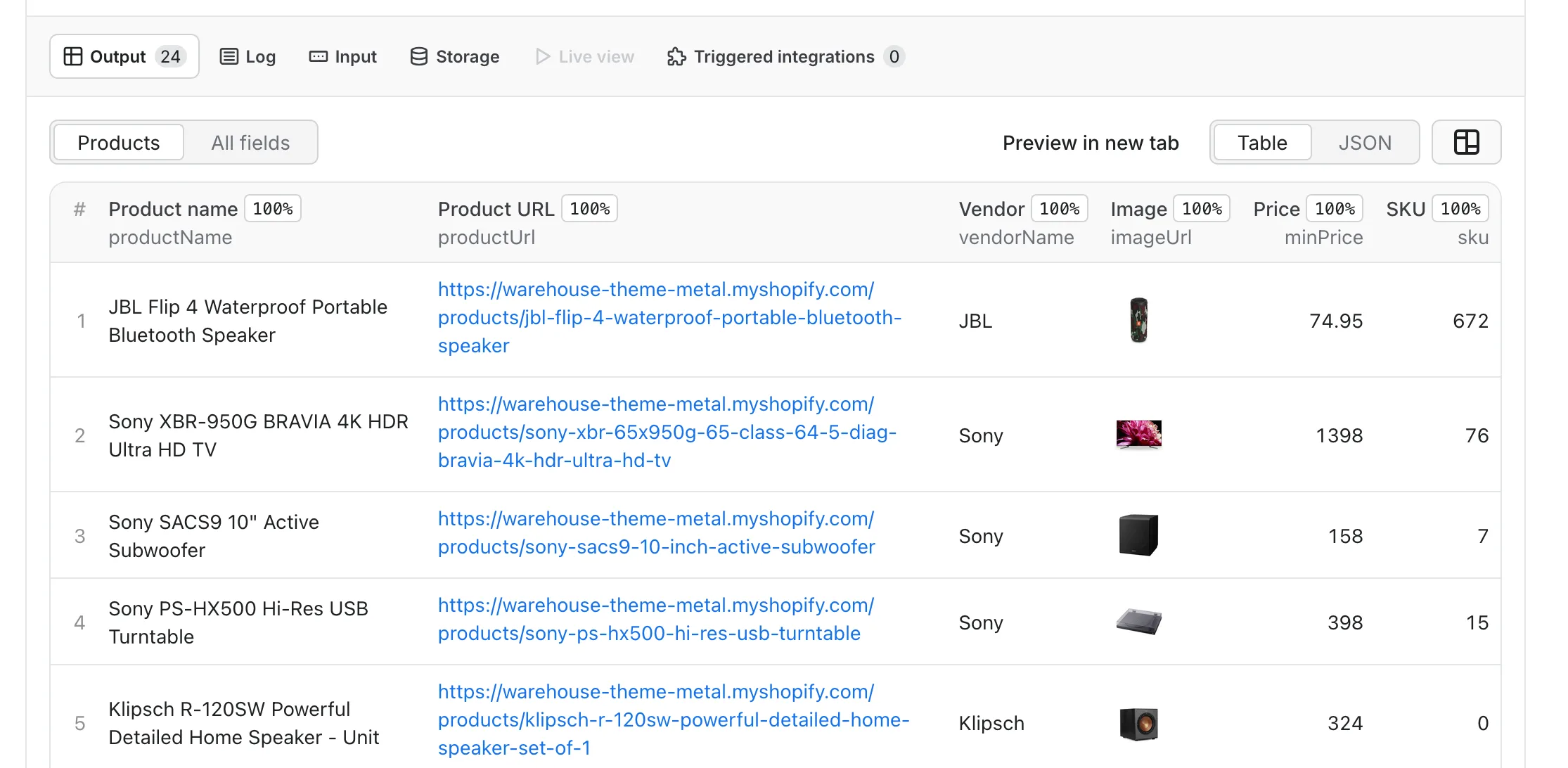The height and width of the screenshot is (768, 1568).
Task: Select the Products view toggle
Action: coord(119,142)
